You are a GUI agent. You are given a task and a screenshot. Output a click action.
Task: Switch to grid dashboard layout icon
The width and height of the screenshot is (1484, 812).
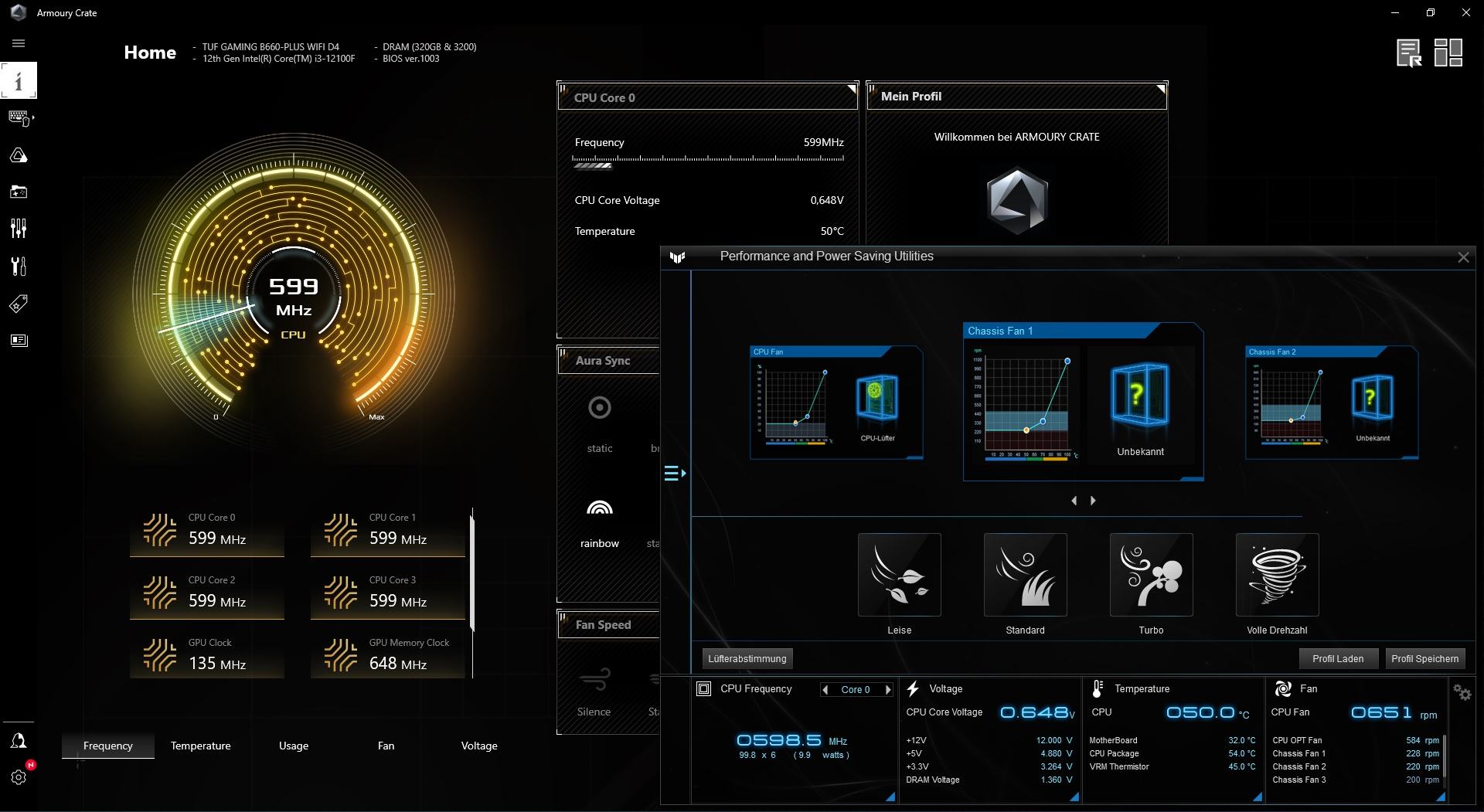(1448, 53)
